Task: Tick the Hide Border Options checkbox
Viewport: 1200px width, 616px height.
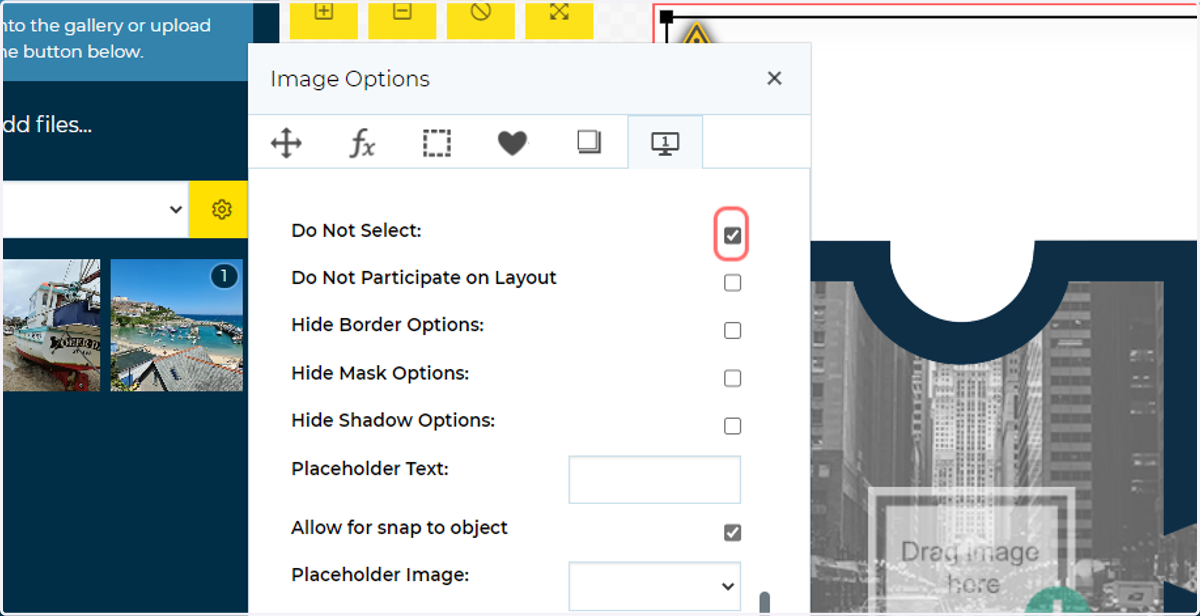Action: coord(733,331)
